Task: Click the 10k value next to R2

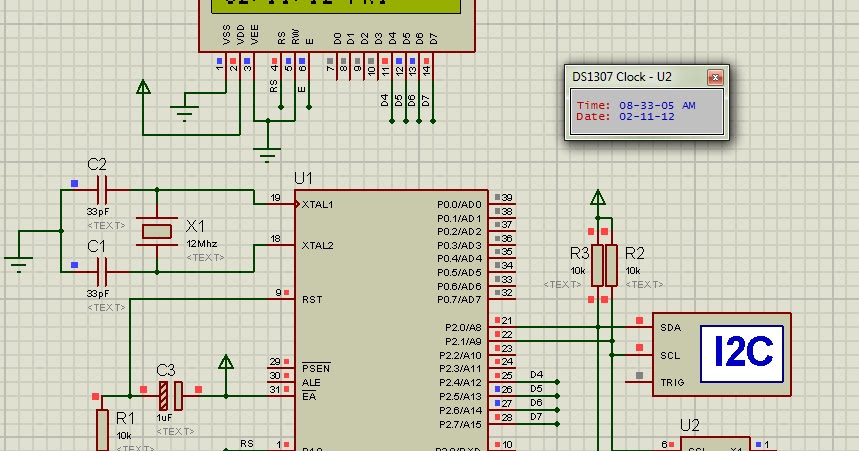Action: [633, 271]
